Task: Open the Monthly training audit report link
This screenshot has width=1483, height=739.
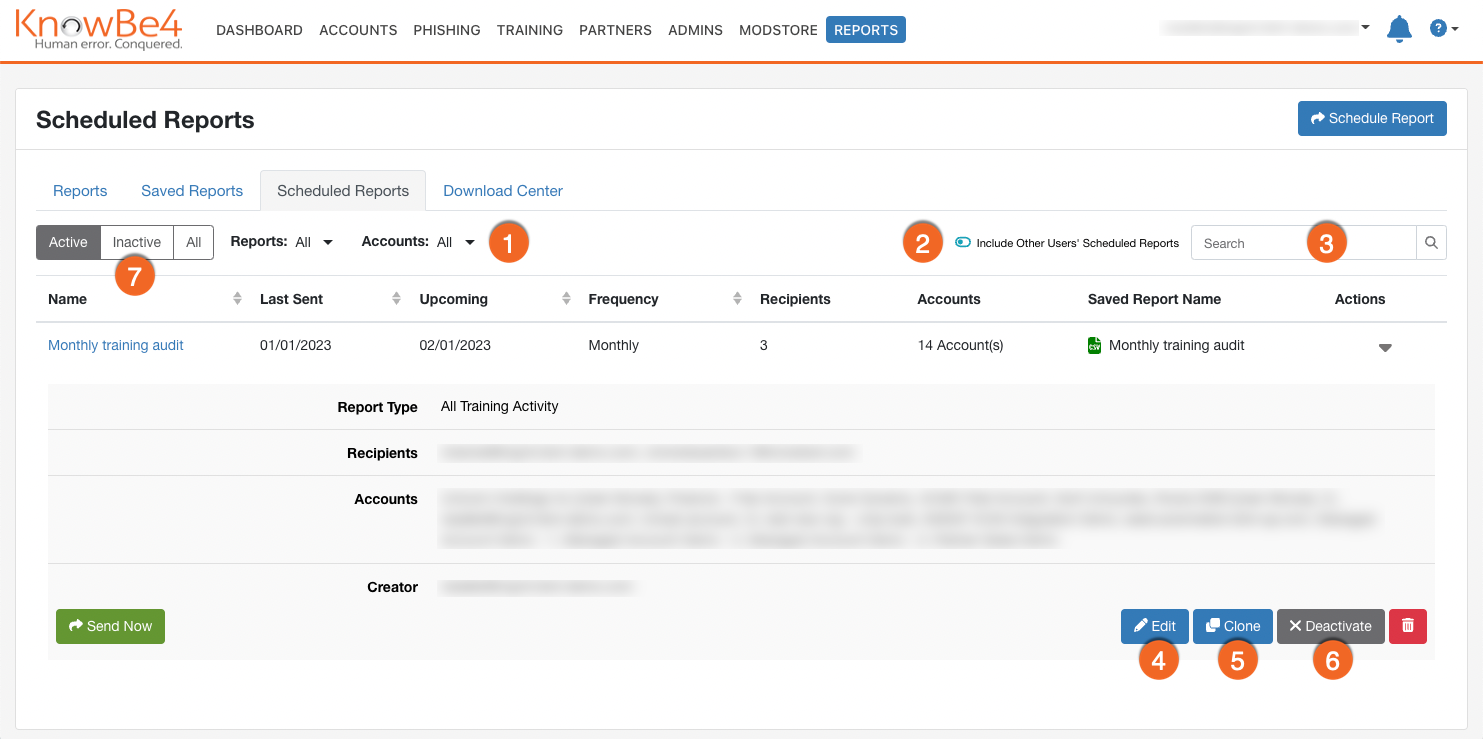Action: tap(115, 344)
